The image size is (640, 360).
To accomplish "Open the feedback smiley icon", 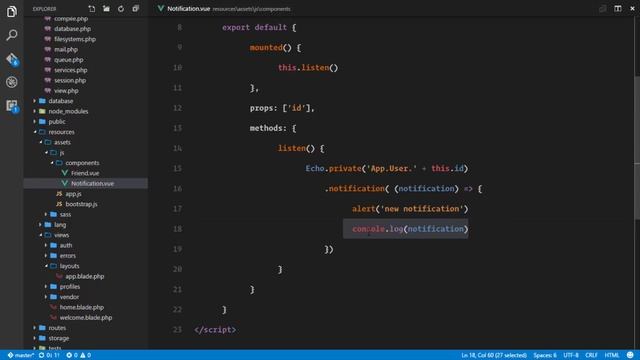I will tap(630, 355).
